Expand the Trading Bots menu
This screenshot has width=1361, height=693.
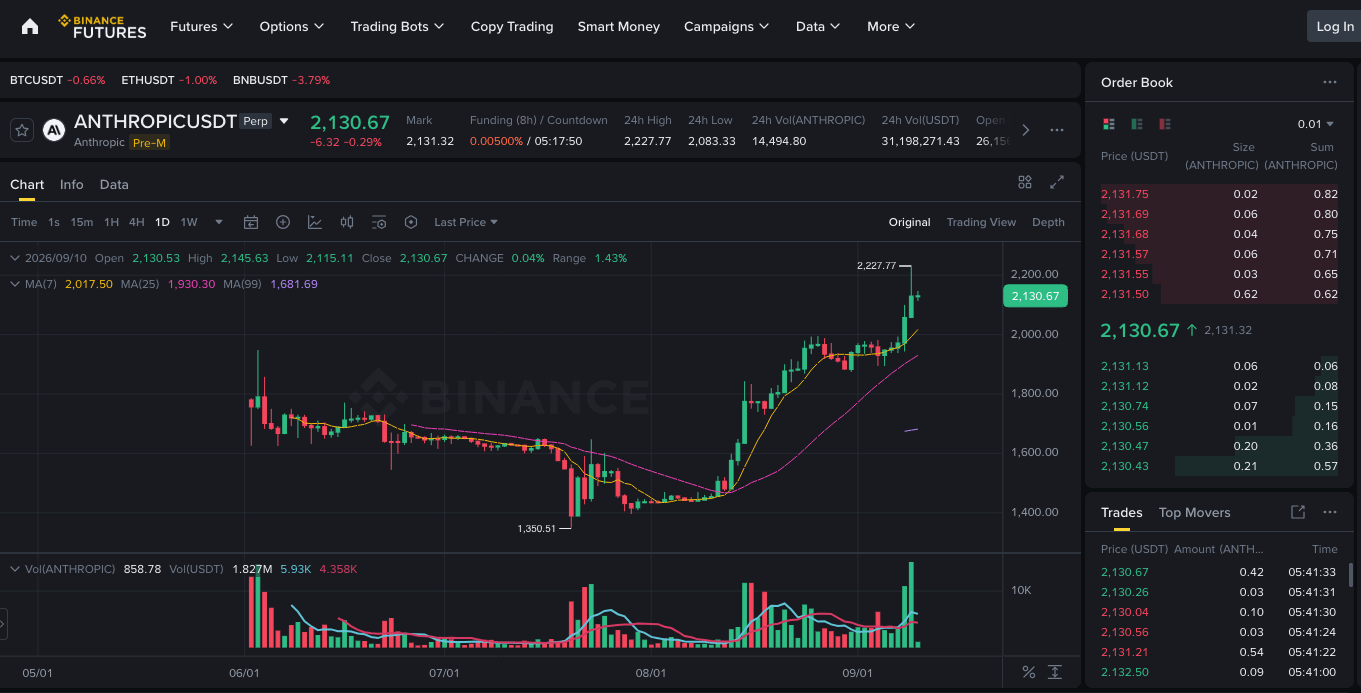click(397, 27)
